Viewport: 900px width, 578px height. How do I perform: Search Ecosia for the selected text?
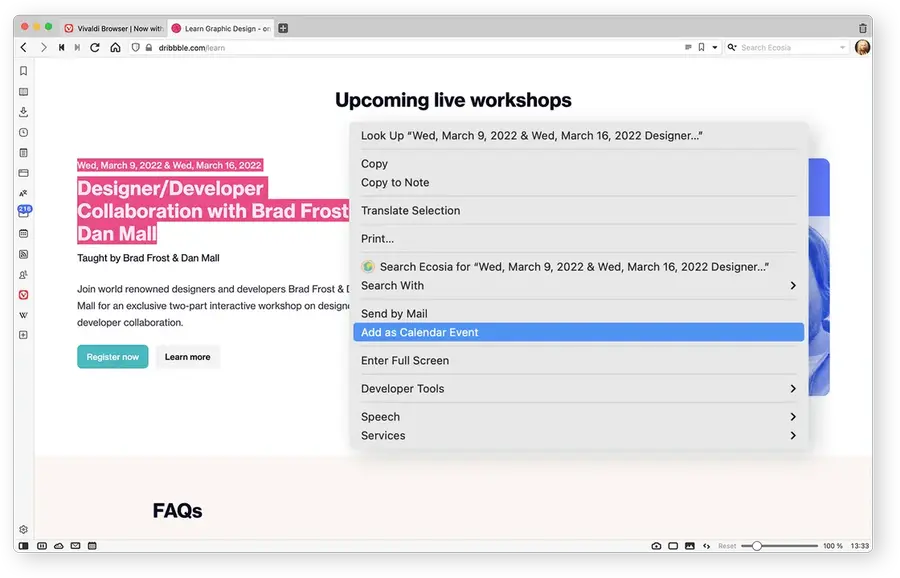(x=579, y=267)
